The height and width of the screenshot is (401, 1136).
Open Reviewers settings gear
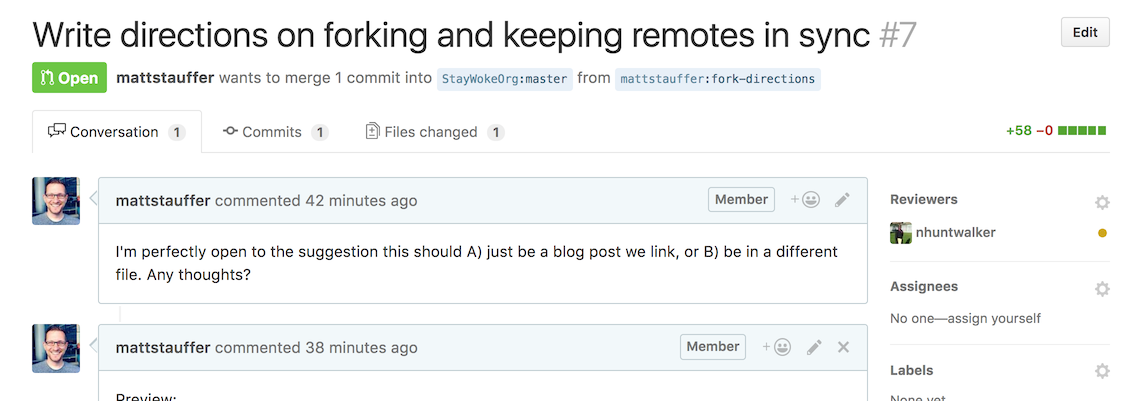[x=1102, y=202]
